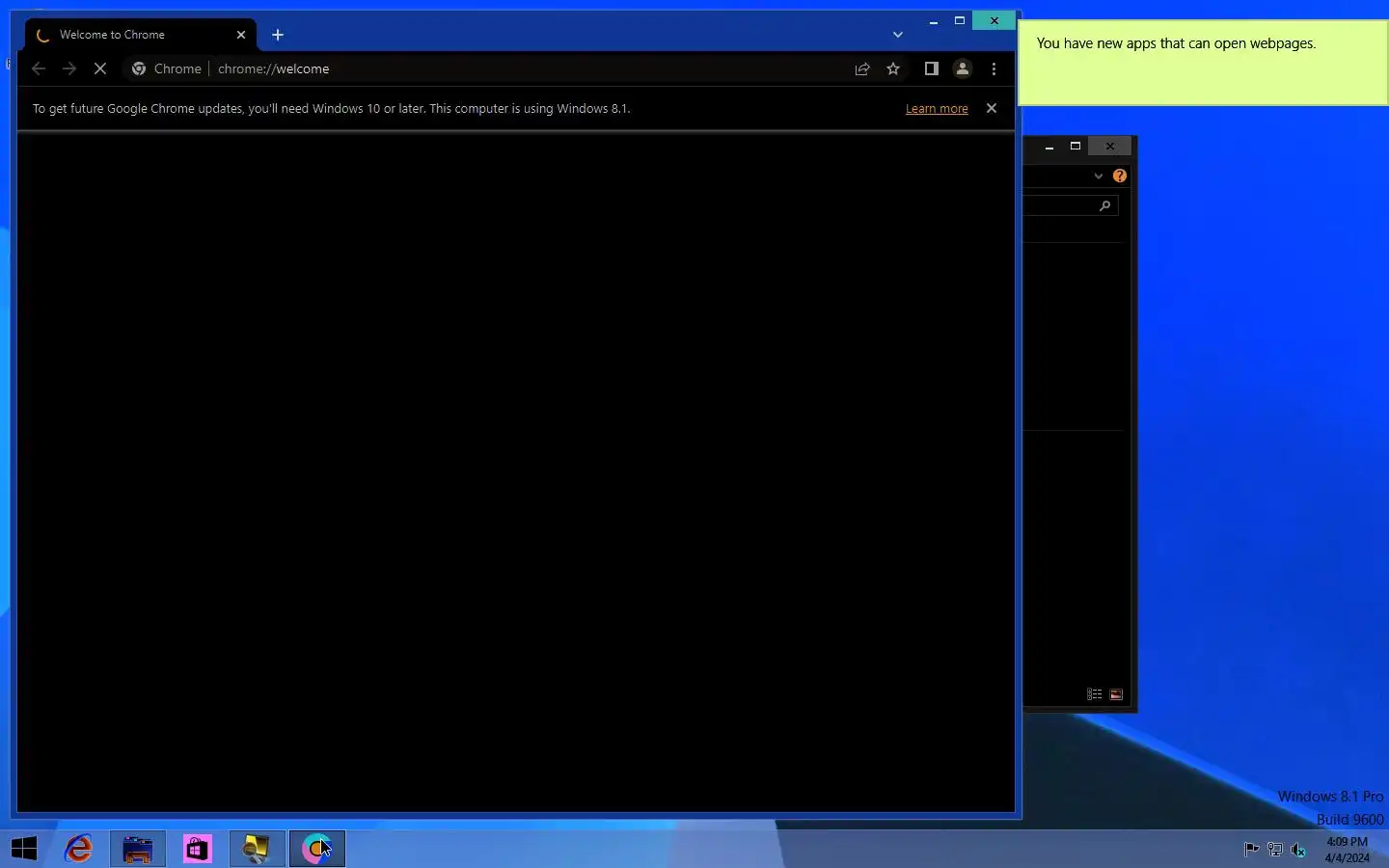
Task: Minimize the background Explorer window
Action: [1049, 147]
